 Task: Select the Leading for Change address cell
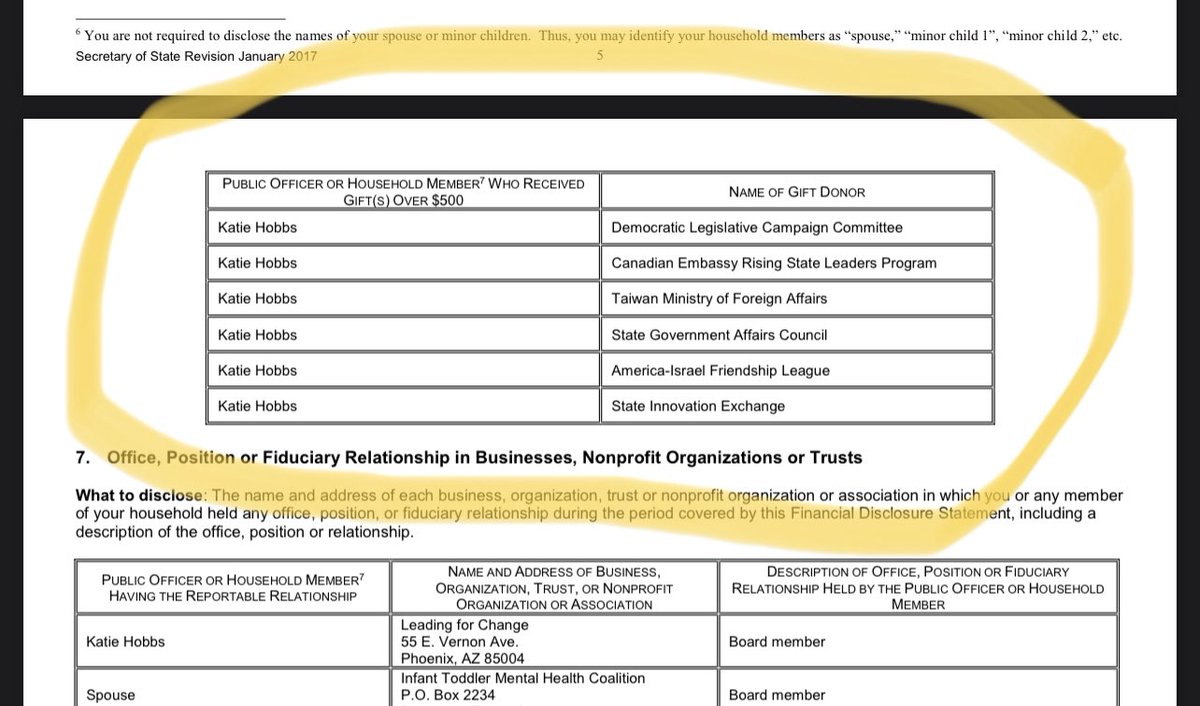(553, 641)
